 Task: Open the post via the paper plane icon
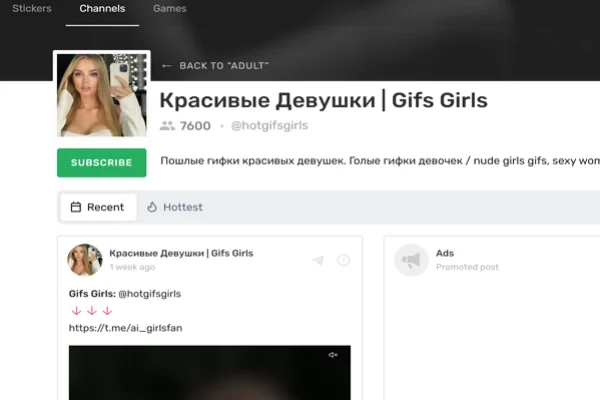318,260
